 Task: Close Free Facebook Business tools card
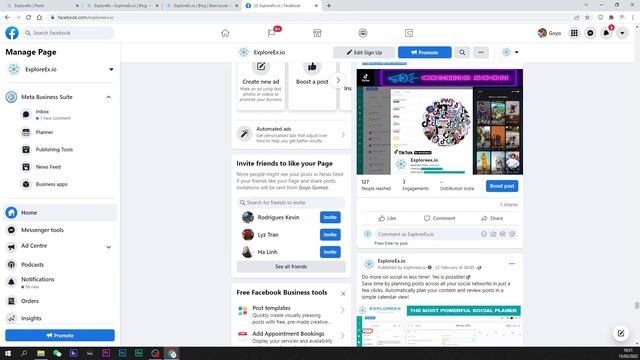(x=343, y=293)
